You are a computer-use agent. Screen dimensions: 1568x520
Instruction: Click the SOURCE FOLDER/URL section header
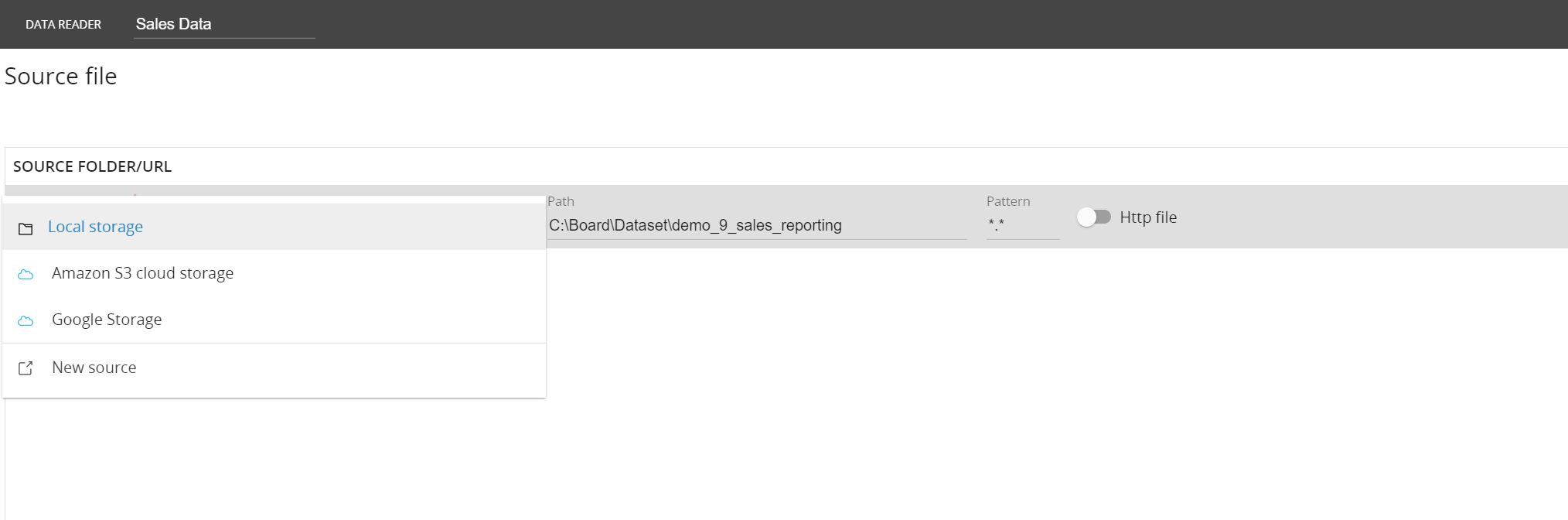[92, 166]
